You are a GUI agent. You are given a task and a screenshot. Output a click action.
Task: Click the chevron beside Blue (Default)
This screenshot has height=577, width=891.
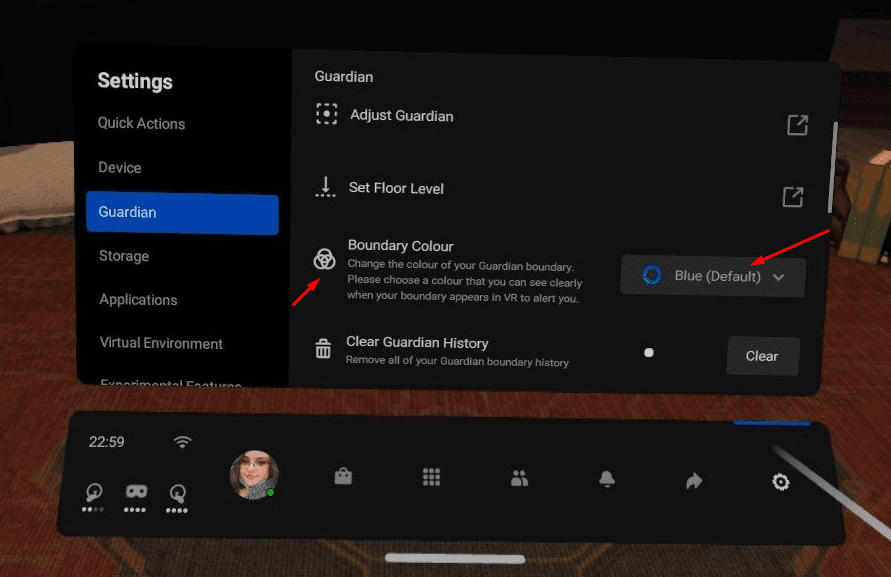(x=778, y=277)
